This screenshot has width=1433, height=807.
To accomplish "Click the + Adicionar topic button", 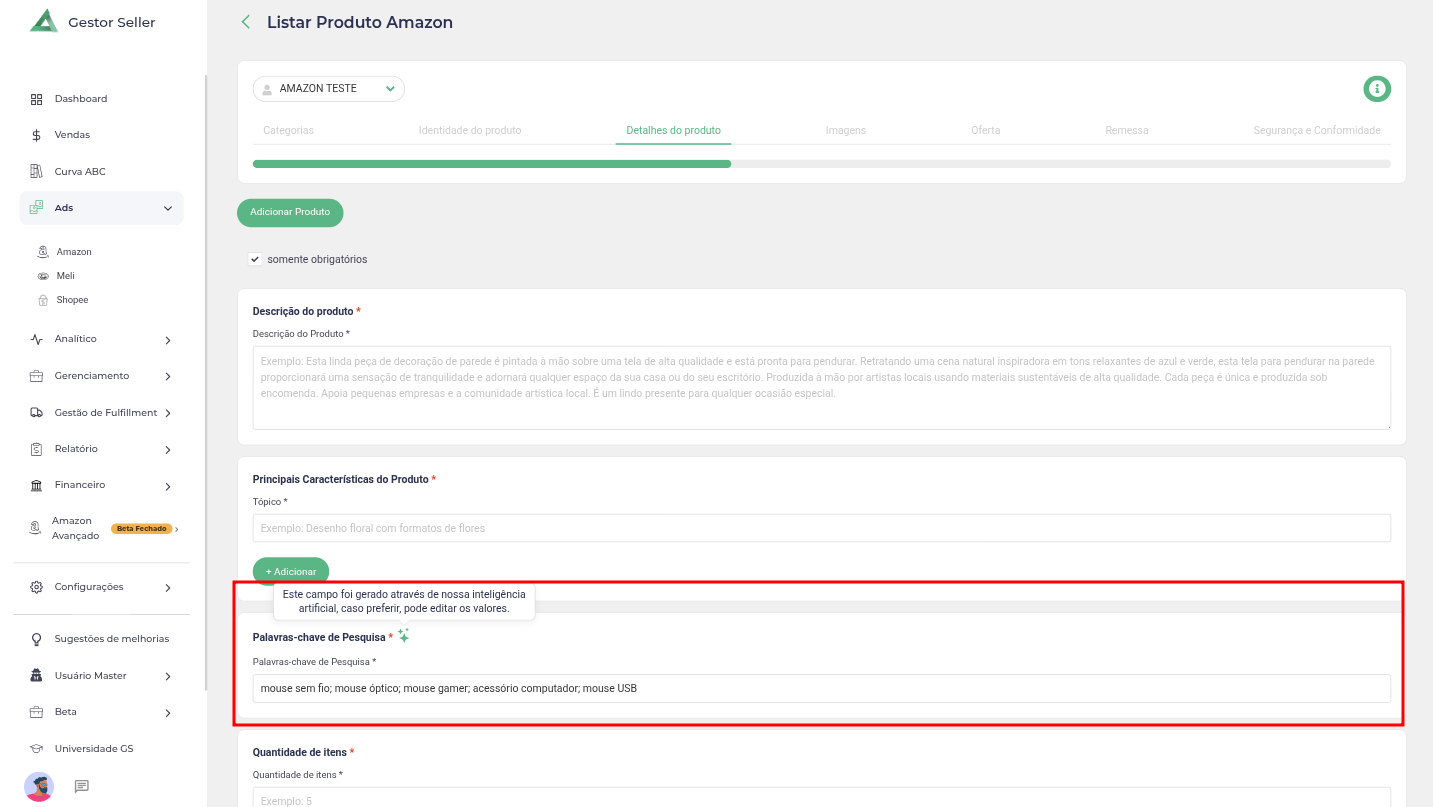I will (291, 571).
